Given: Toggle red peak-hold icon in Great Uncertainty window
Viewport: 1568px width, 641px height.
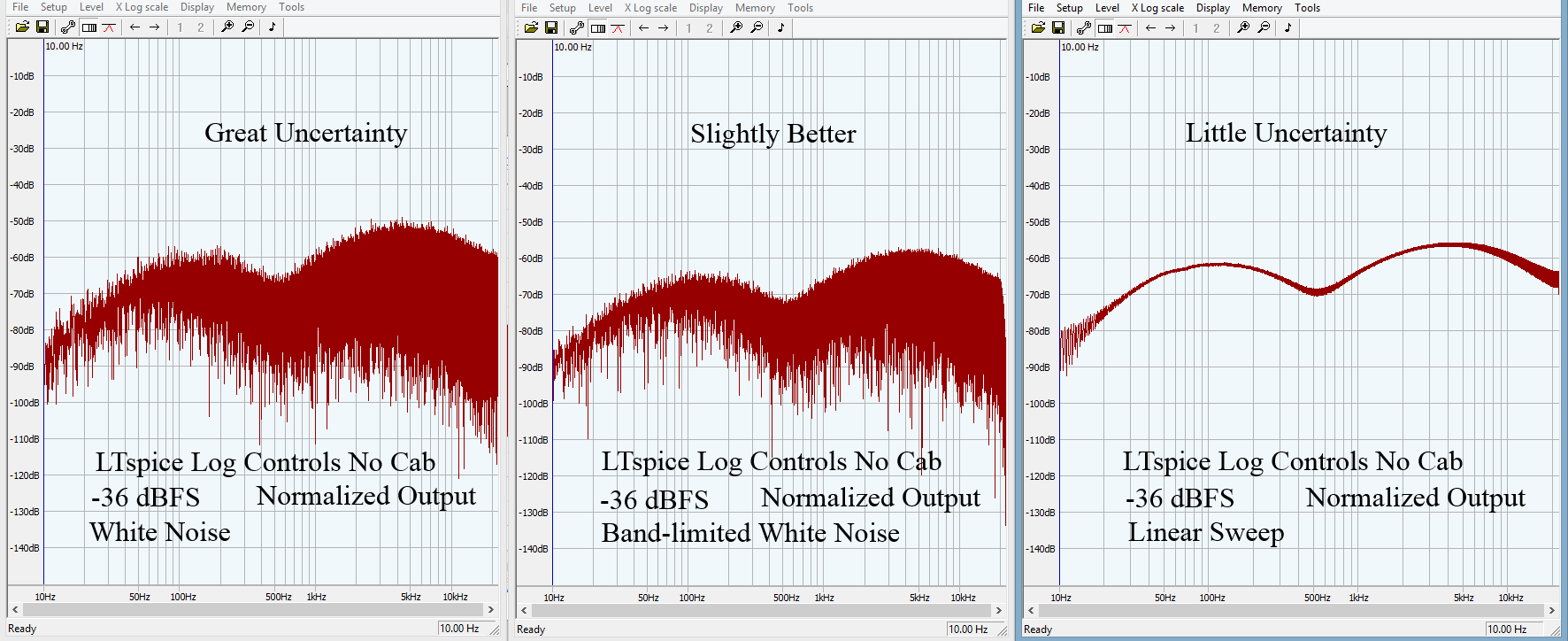Looking at the screenshot, I should pyautogui.click(x=109, y=27).
